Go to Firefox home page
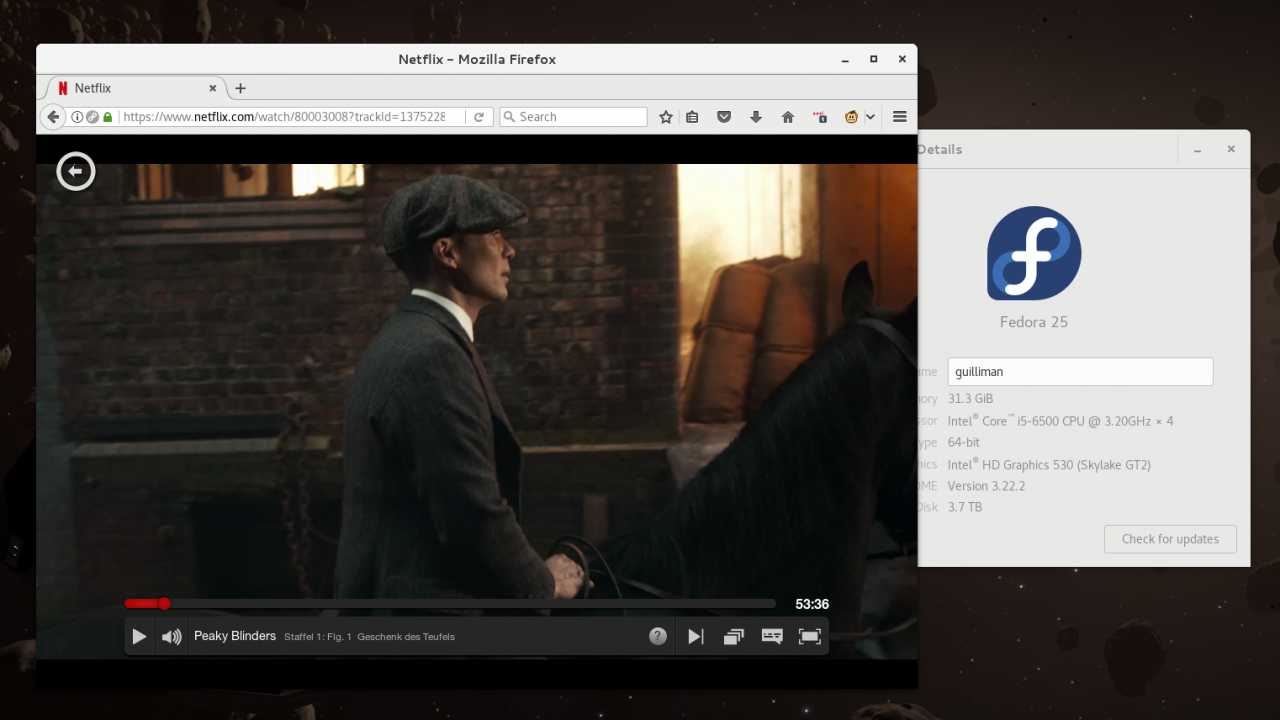1280x720 pixels. pyautogui.click(x=788, y=117)
